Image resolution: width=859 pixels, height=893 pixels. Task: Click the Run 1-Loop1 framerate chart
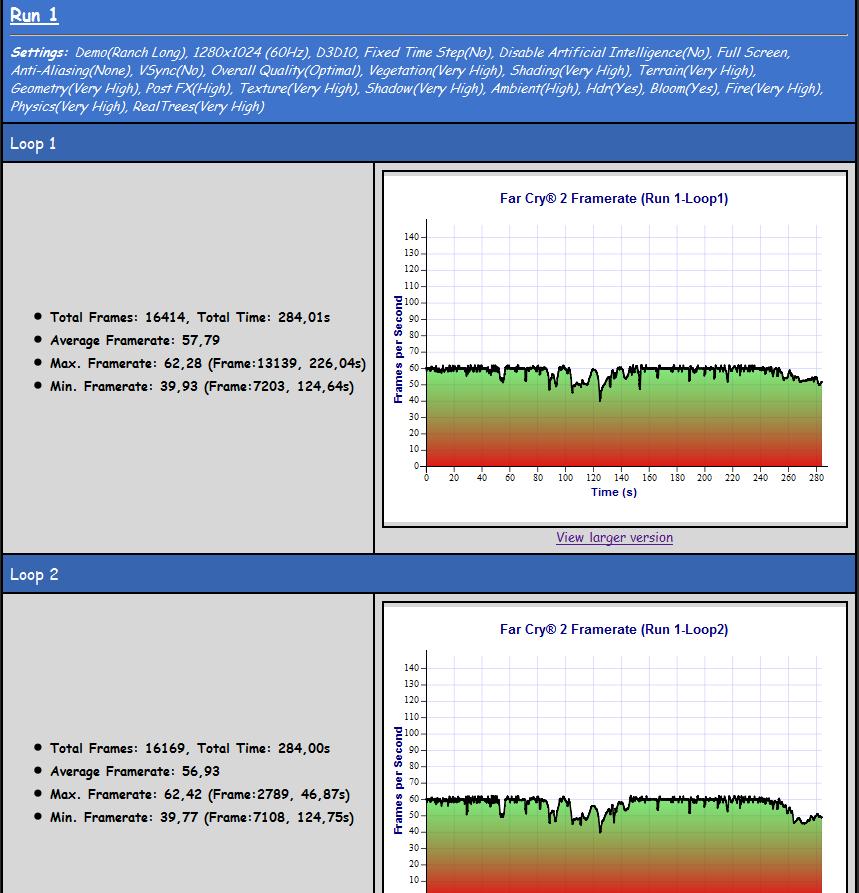click(x=615, y=349)
